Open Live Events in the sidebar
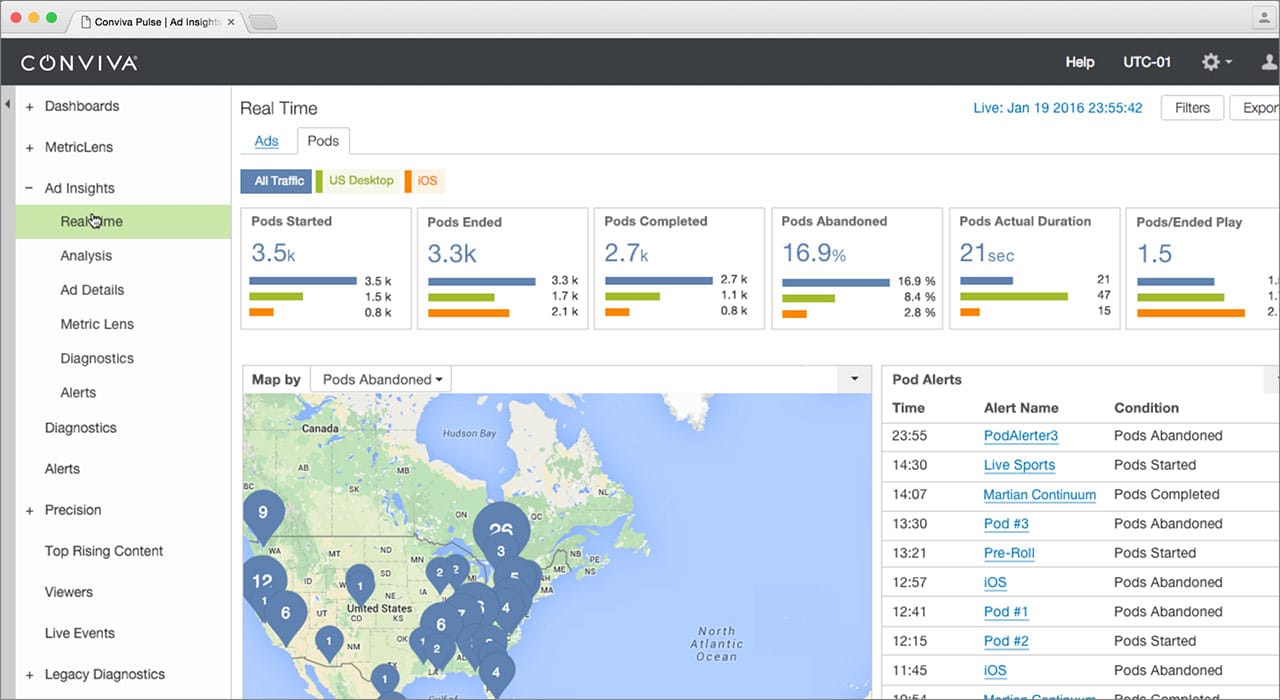Viewport: 1280px width, 700px height. point(80,633)
